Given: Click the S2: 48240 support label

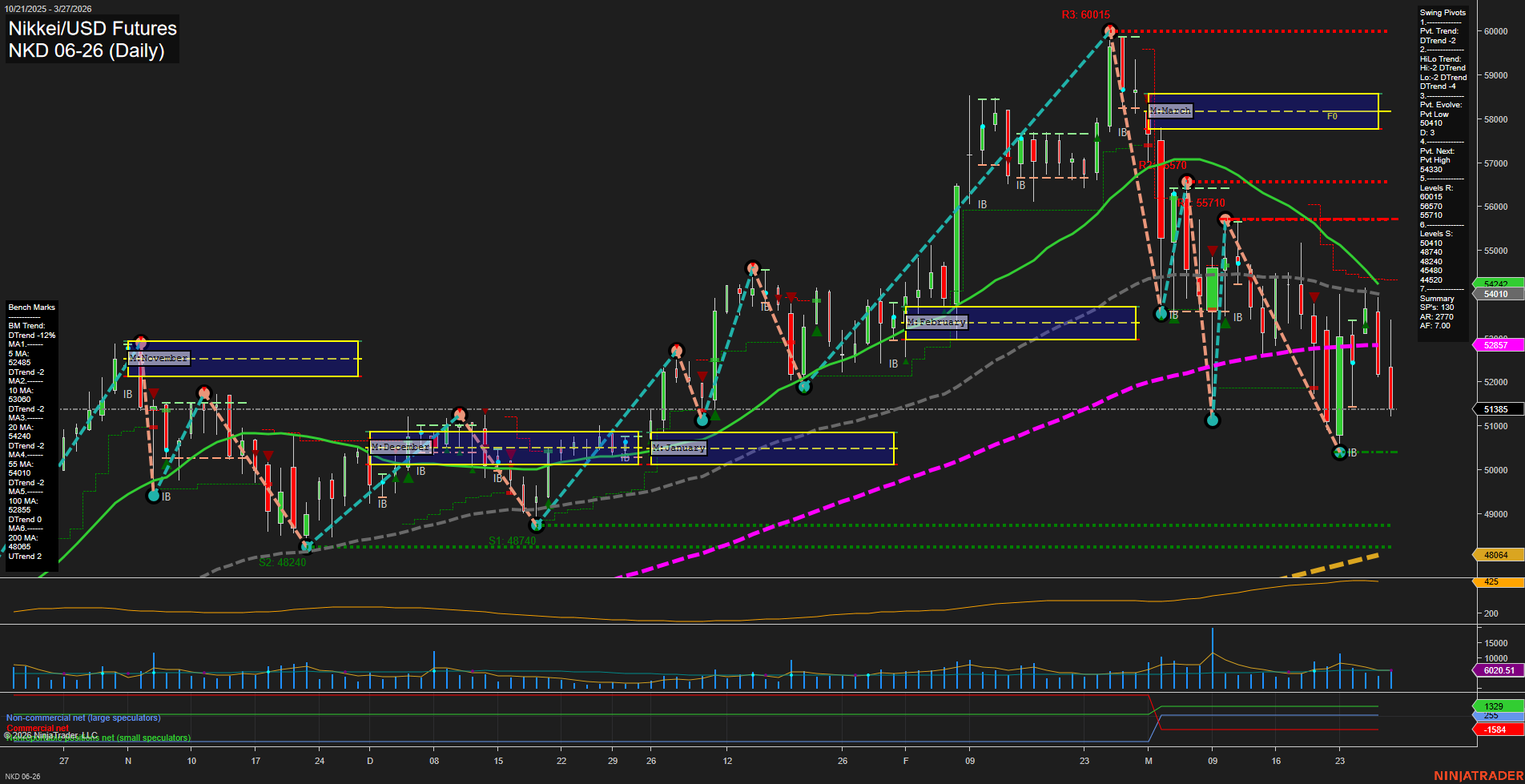Looking at the screenshot, I should point(281,562).
